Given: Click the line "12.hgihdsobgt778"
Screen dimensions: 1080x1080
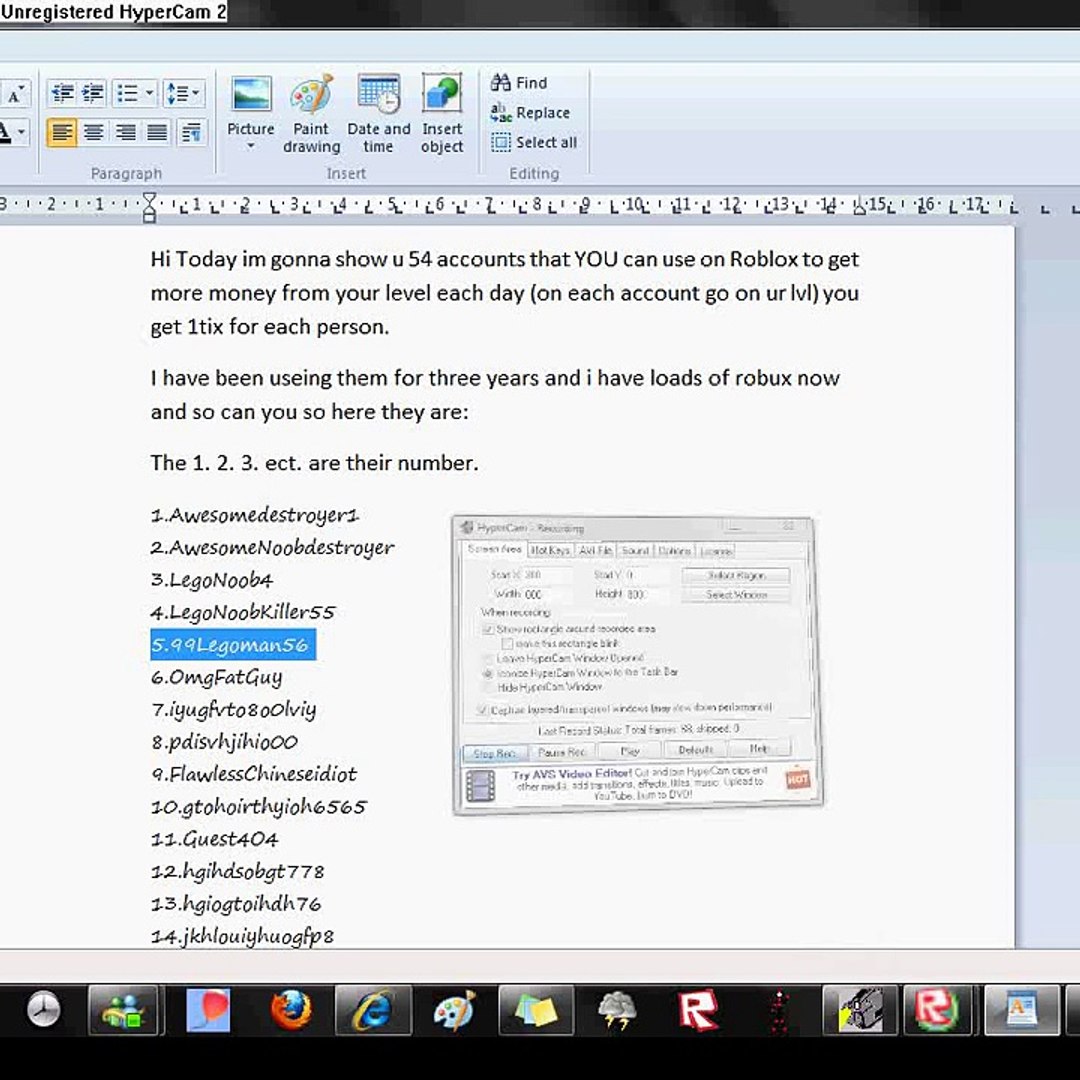Looking at the screenshot, I should click(x=238, y=871).
